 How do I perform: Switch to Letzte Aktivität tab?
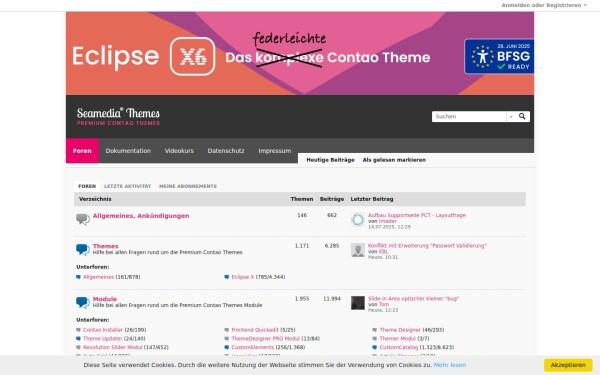127,186
